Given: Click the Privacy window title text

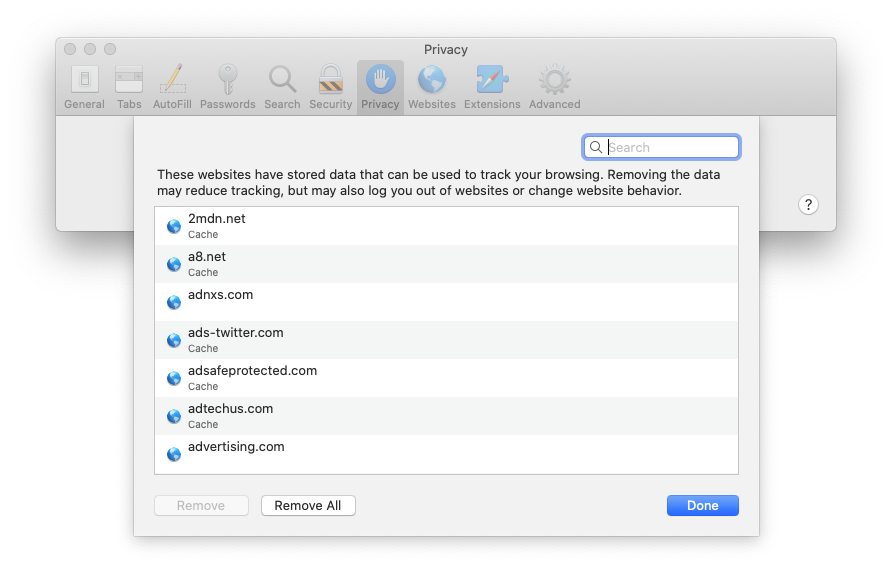Looking at the screenshot, I should [445, 49].
